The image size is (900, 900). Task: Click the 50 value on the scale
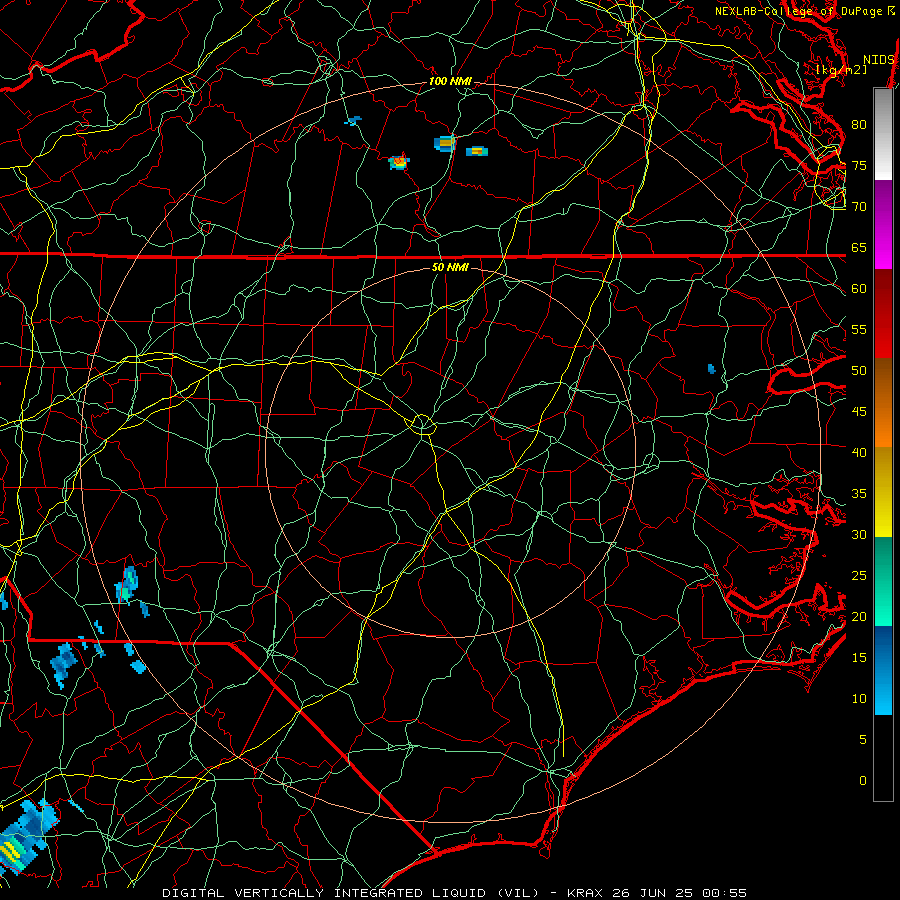(859, 370)
